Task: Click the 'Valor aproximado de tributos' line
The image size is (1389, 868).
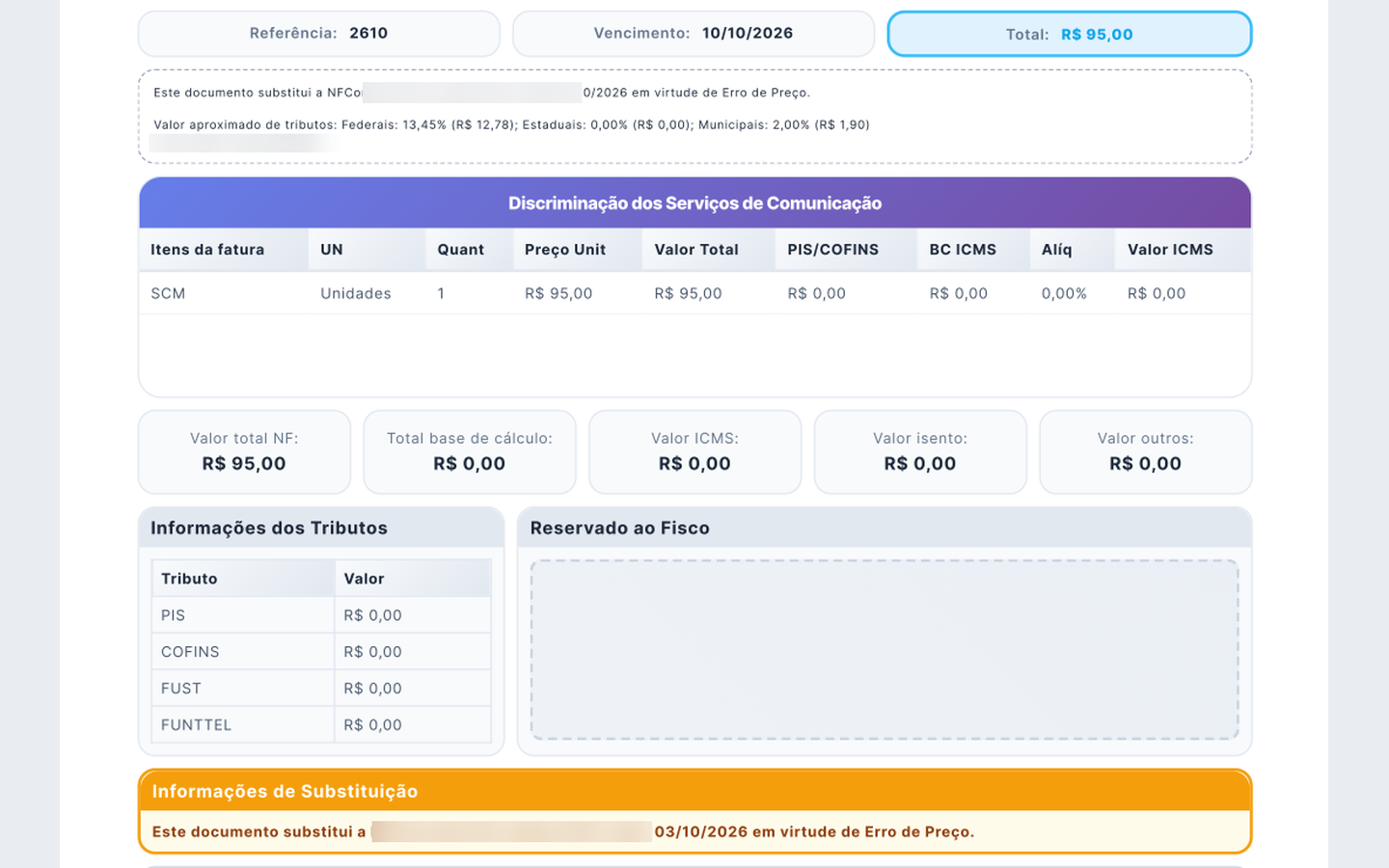Action: pyautogui.click(x=511, y=124)
